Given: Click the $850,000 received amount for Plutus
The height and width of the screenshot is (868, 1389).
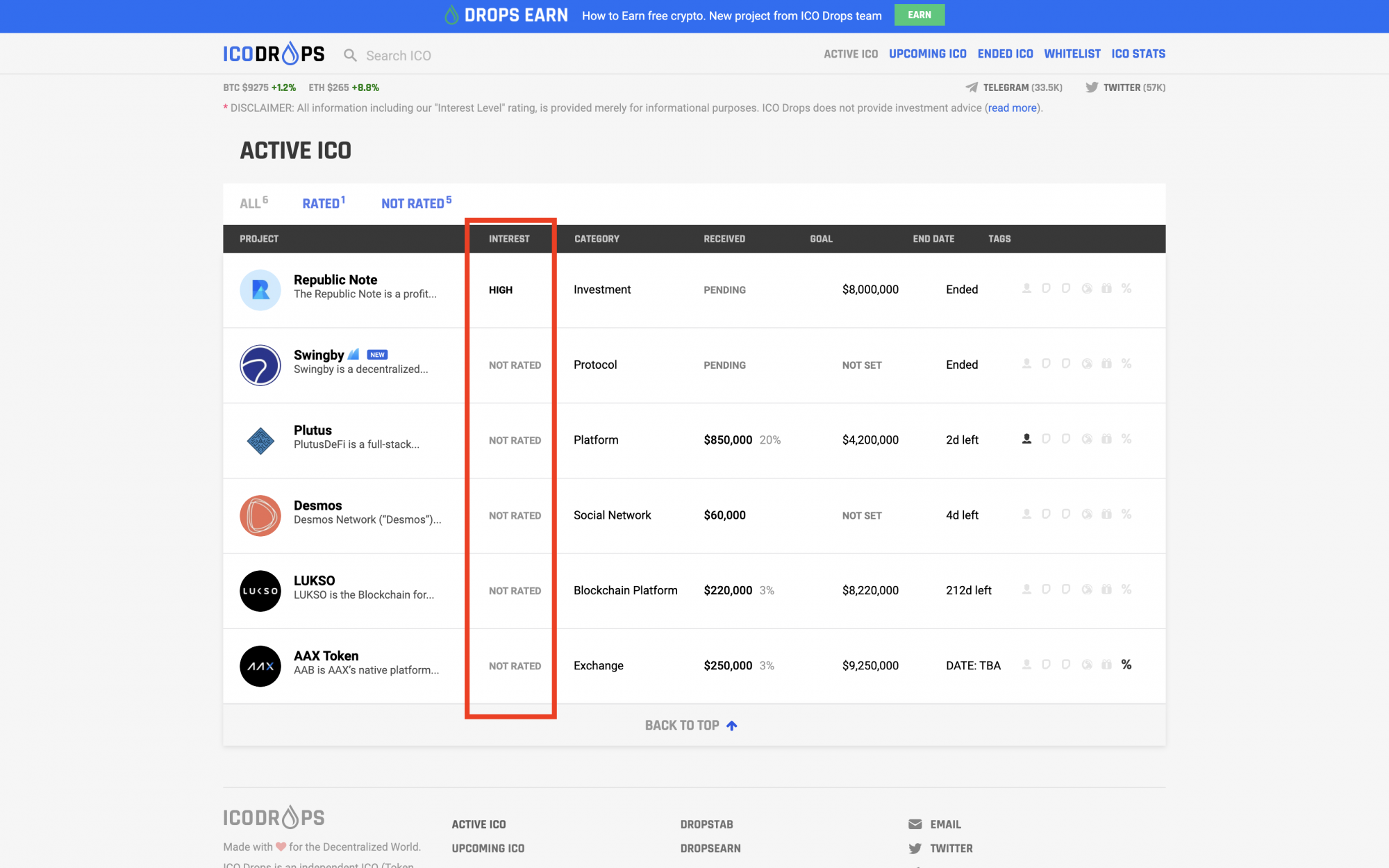Looking at the screenshot, I should pyautogui.click(x=728, y=440).
